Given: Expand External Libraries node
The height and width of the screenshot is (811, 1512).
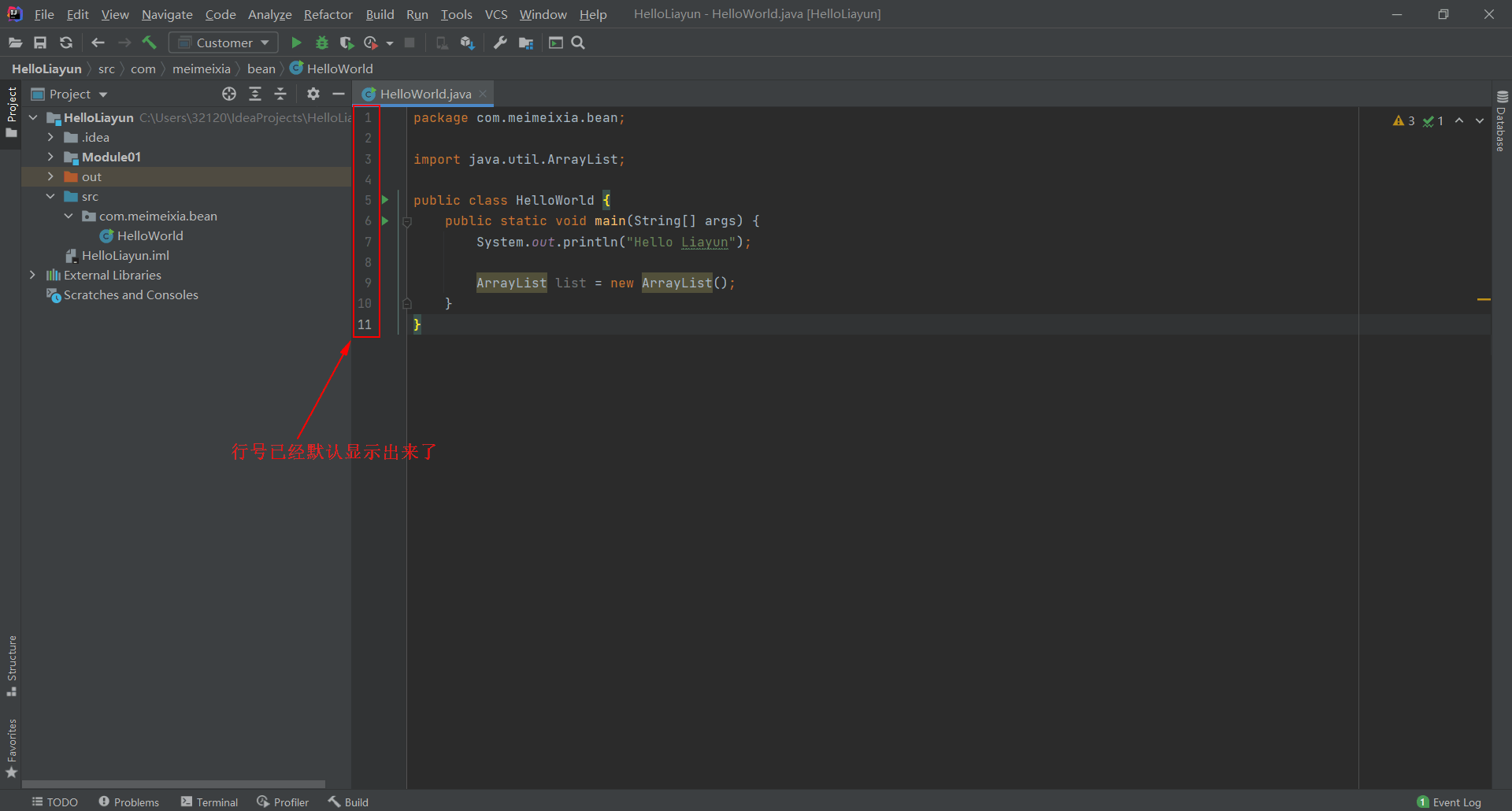Looking at the screenshot, I should coord(32,275).
